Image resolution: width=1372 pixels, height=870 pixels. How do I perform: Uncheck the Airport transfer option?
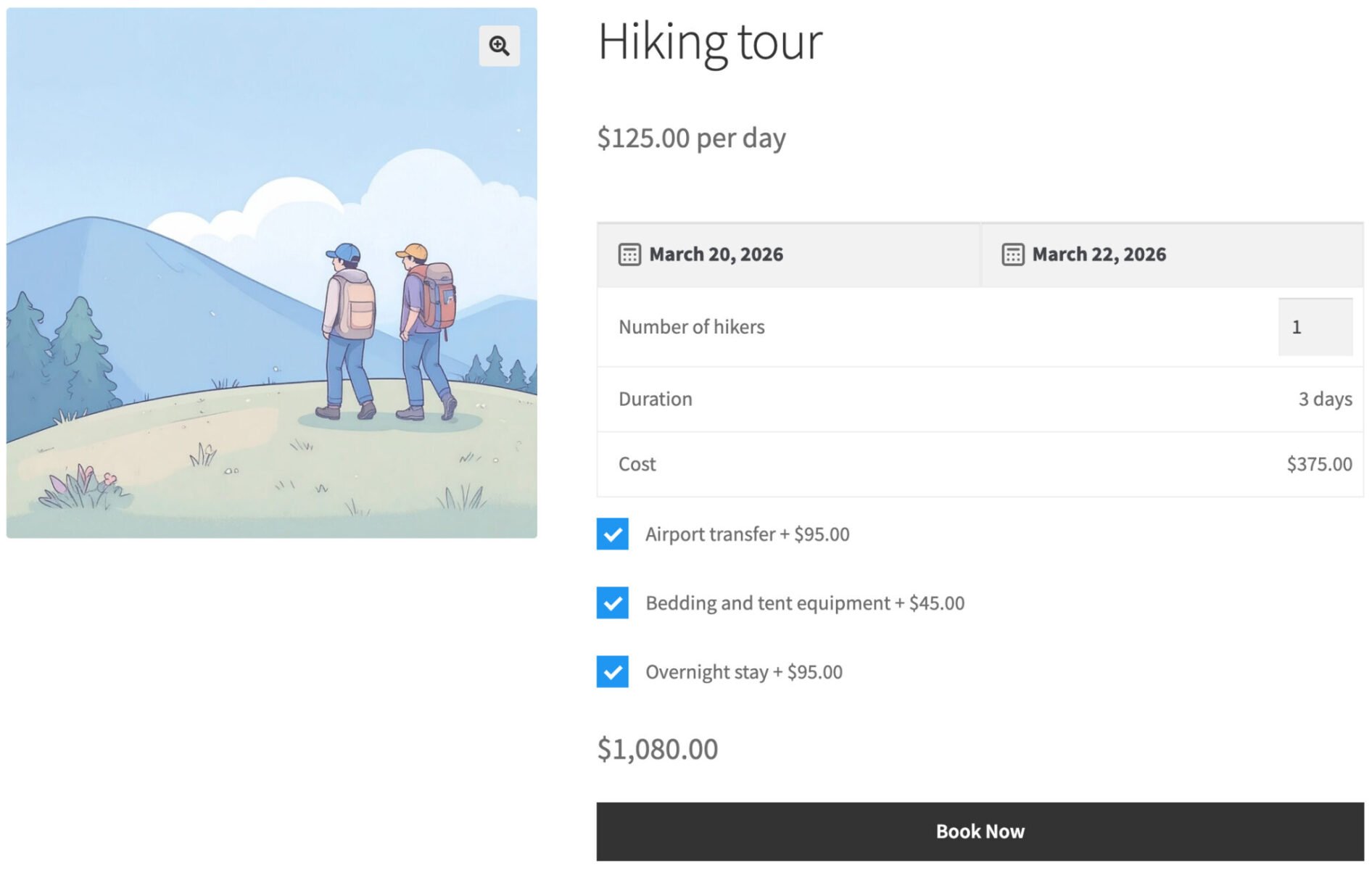tap(611, 534)
